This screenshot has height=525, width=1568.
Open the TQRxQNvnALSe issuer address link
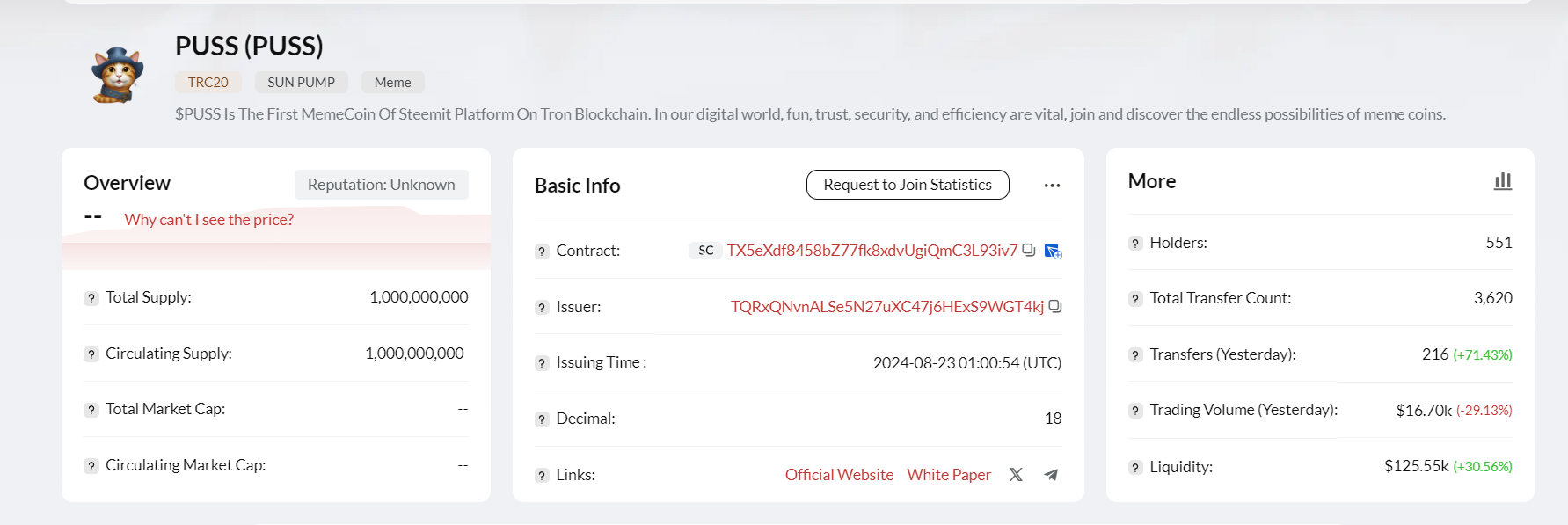tap(886, 307)
